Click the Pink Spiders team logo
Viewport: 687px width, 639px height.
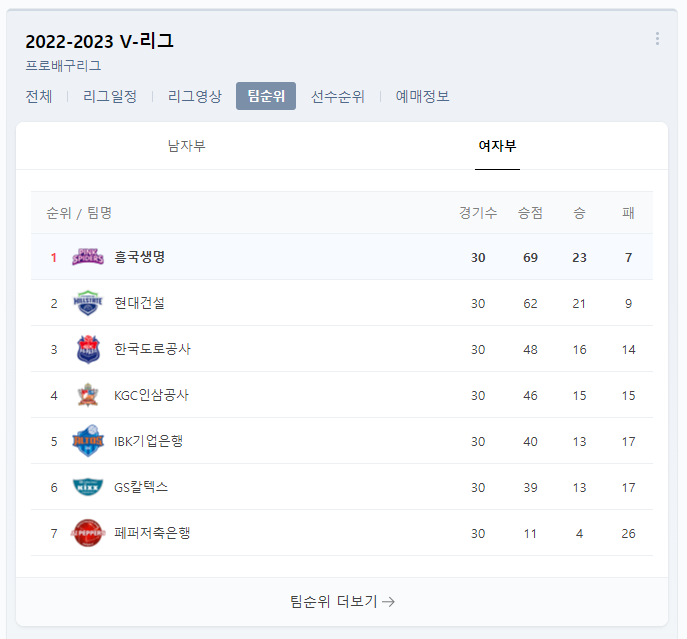(x=88, y=257)
